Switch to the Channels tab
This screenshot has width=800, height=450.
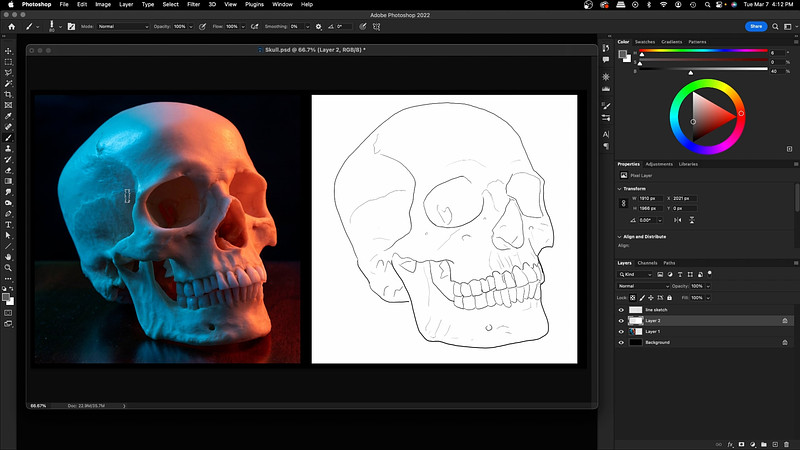coord(647,263)
